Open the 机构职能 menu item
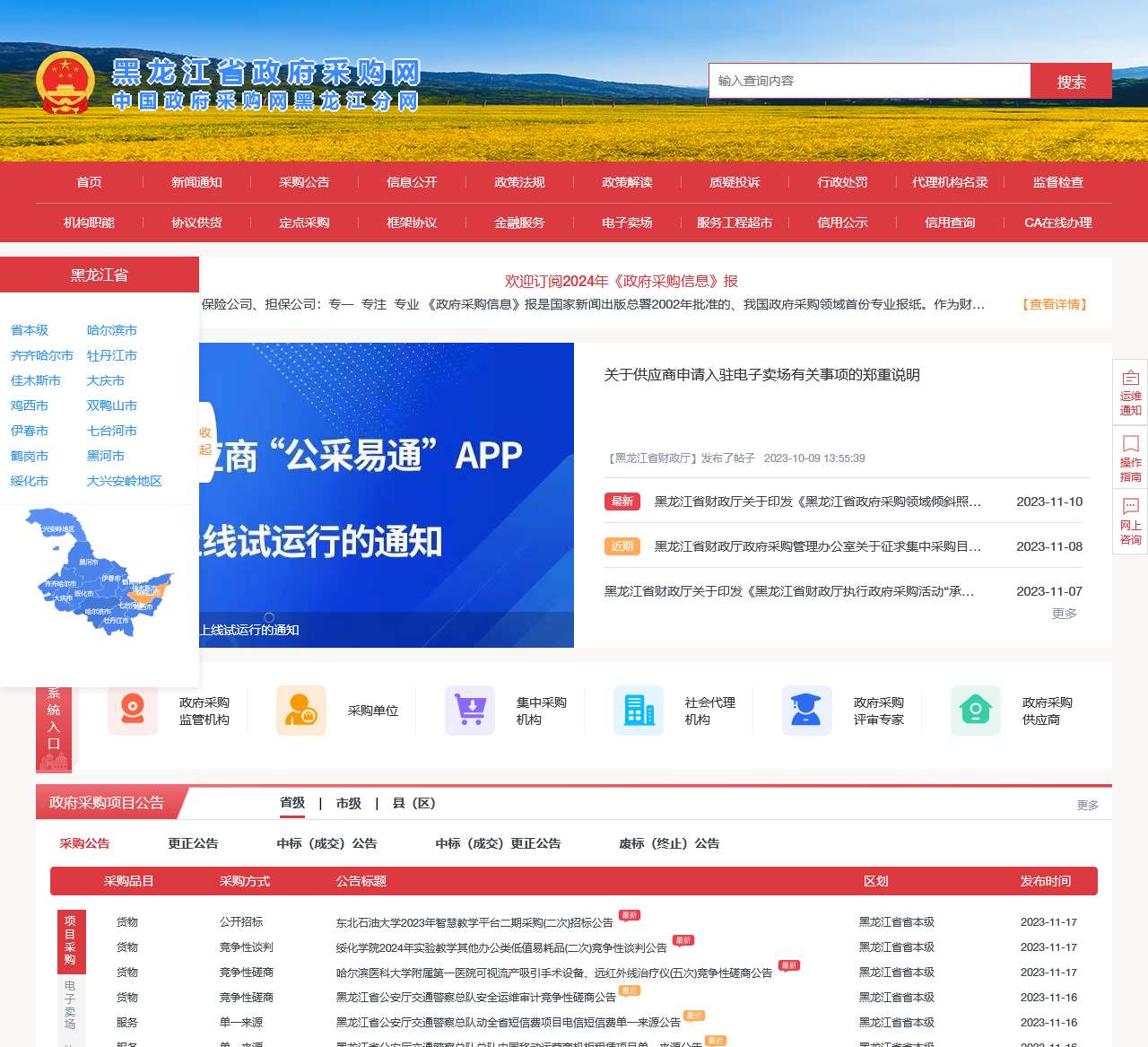Screen dimensions: 1148x1047 pyautogui.click(x=90, y=222)
